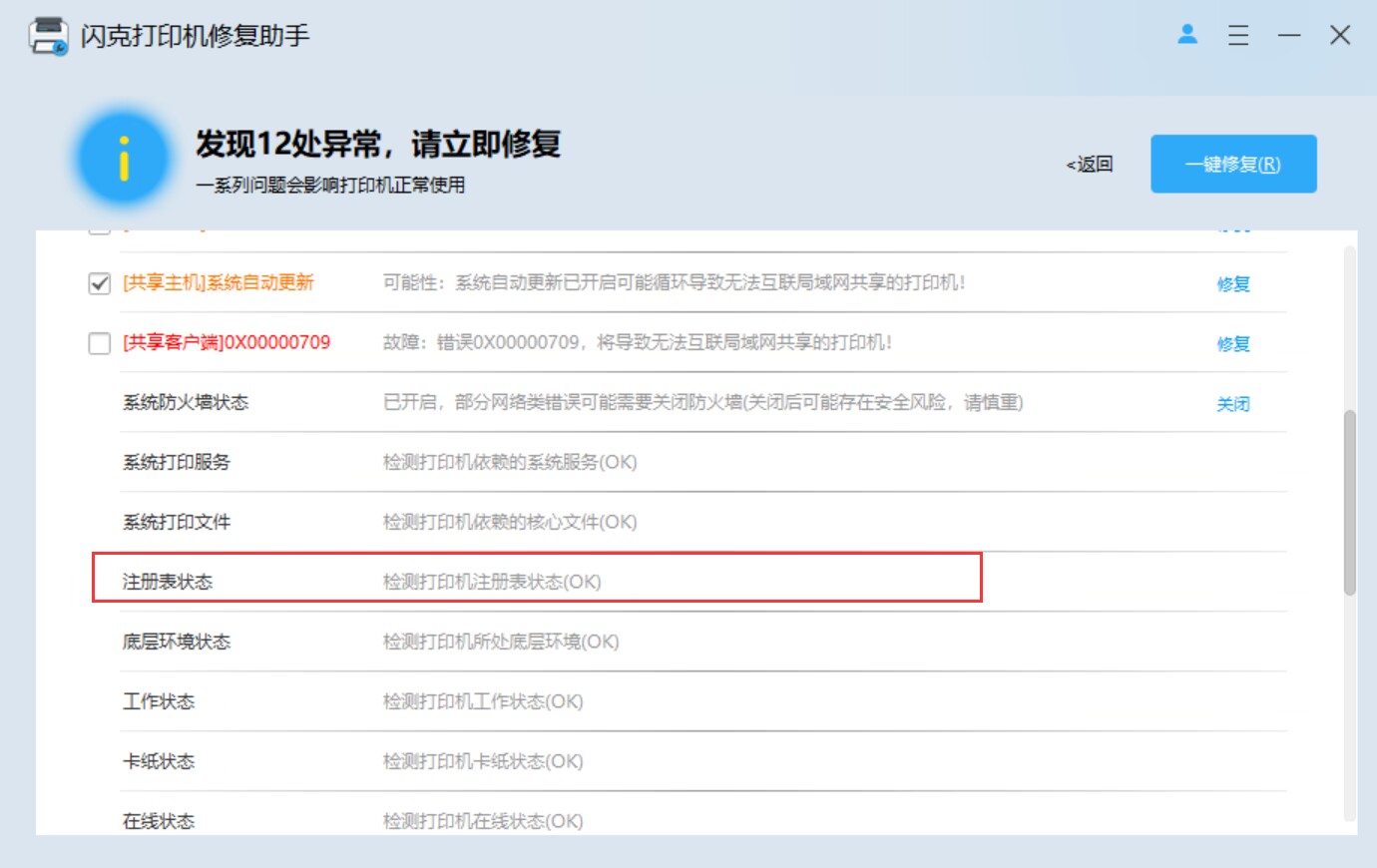The height and width of the screenshot is (868, 1377).
Task: Click the 检测打印机注册表状态(OK) description
Action: point(492,582)
